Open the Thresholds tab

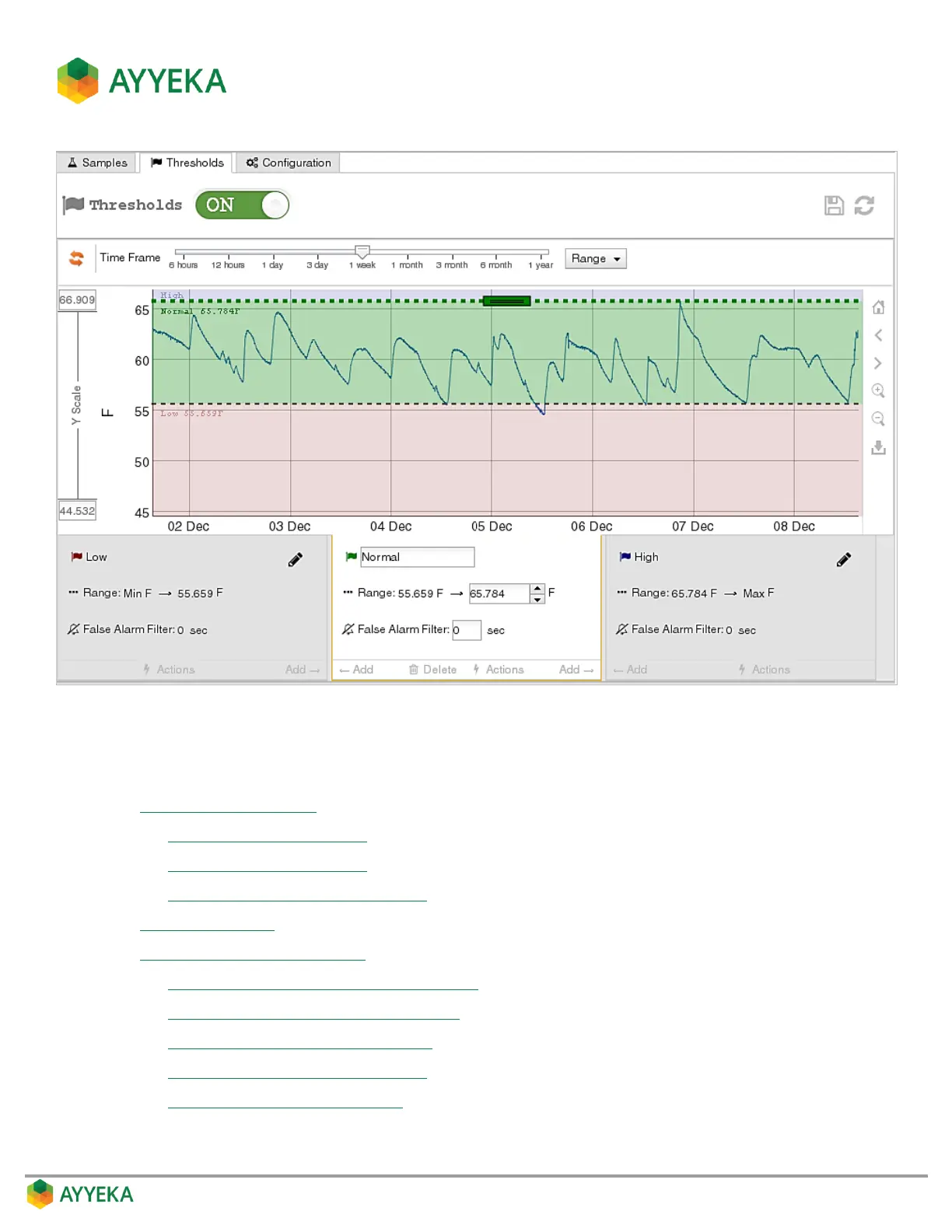pyautogui.click(x=187, y=163)
